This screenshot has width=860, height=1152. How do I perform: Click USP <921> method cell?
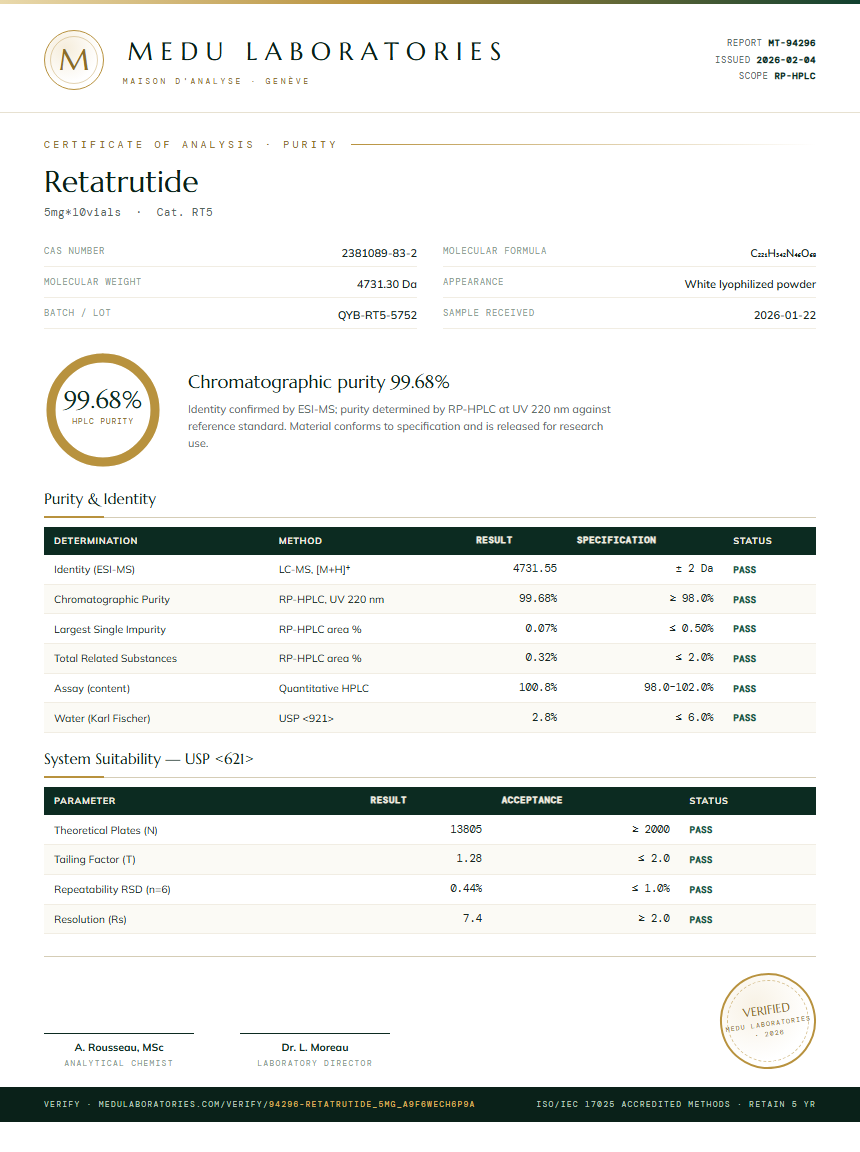pyautogui.click(x=306, y=719)
